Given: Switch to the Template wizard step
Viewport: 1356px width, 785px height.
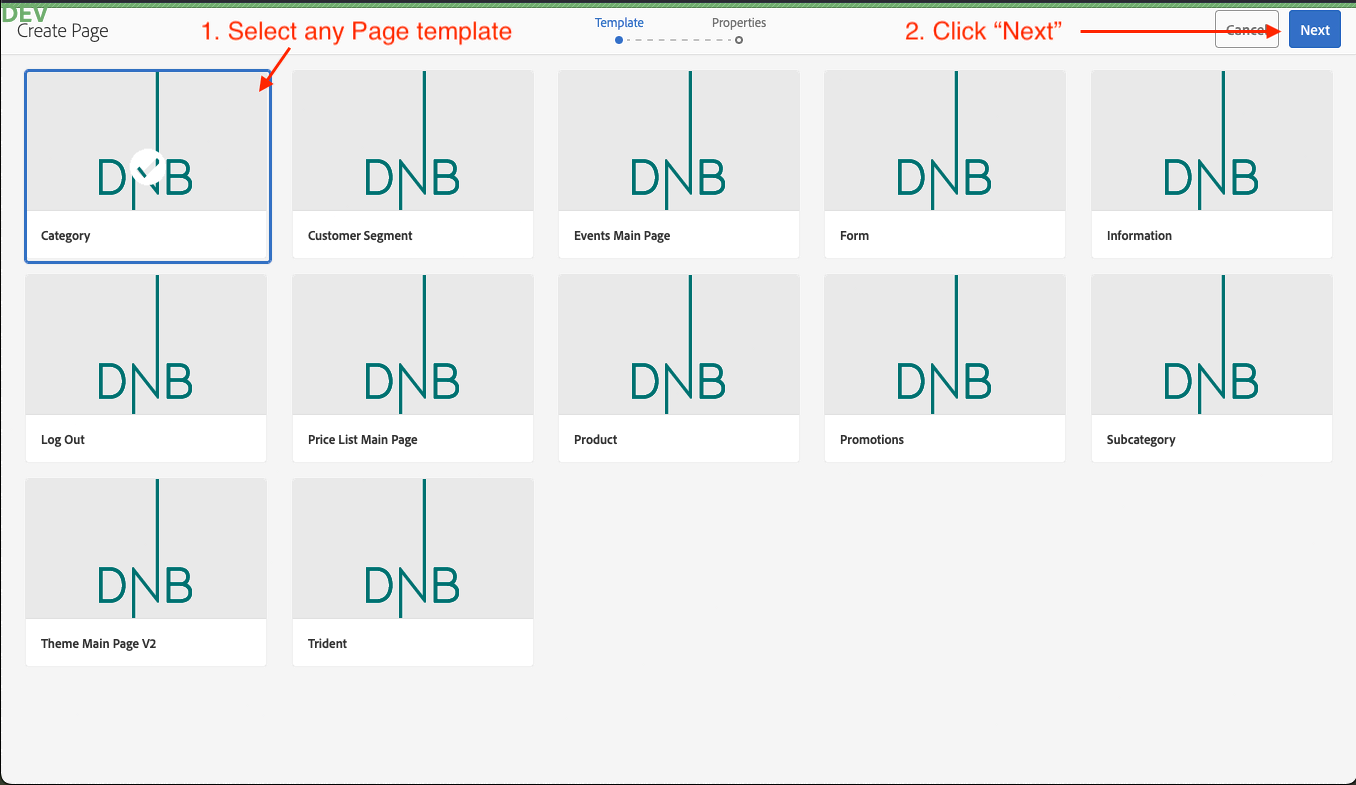Looking at the screenshot, I should pos(619,23).
